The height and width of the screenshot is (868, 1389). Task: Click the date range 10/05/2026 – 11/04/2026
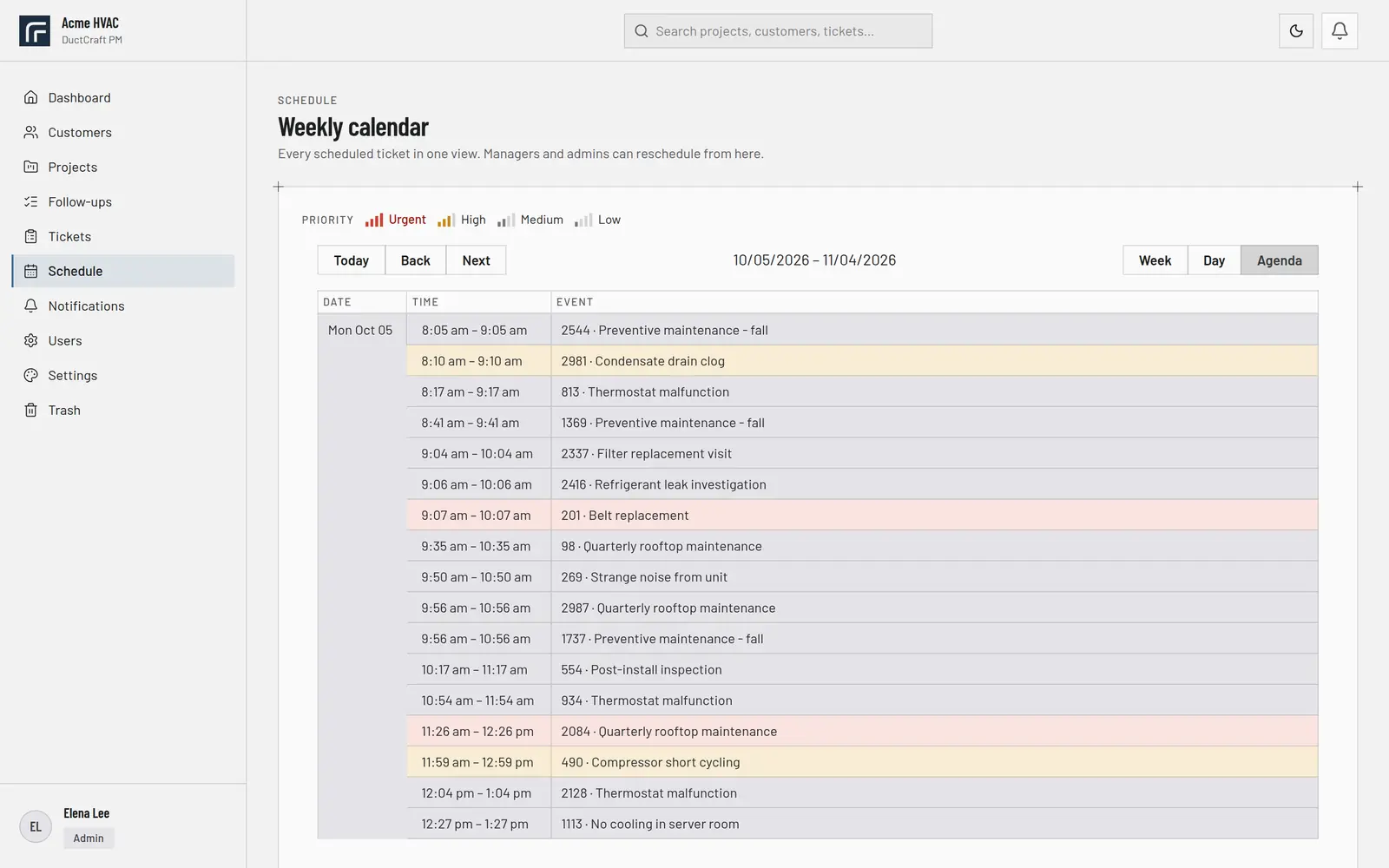(x=814, y=260)
